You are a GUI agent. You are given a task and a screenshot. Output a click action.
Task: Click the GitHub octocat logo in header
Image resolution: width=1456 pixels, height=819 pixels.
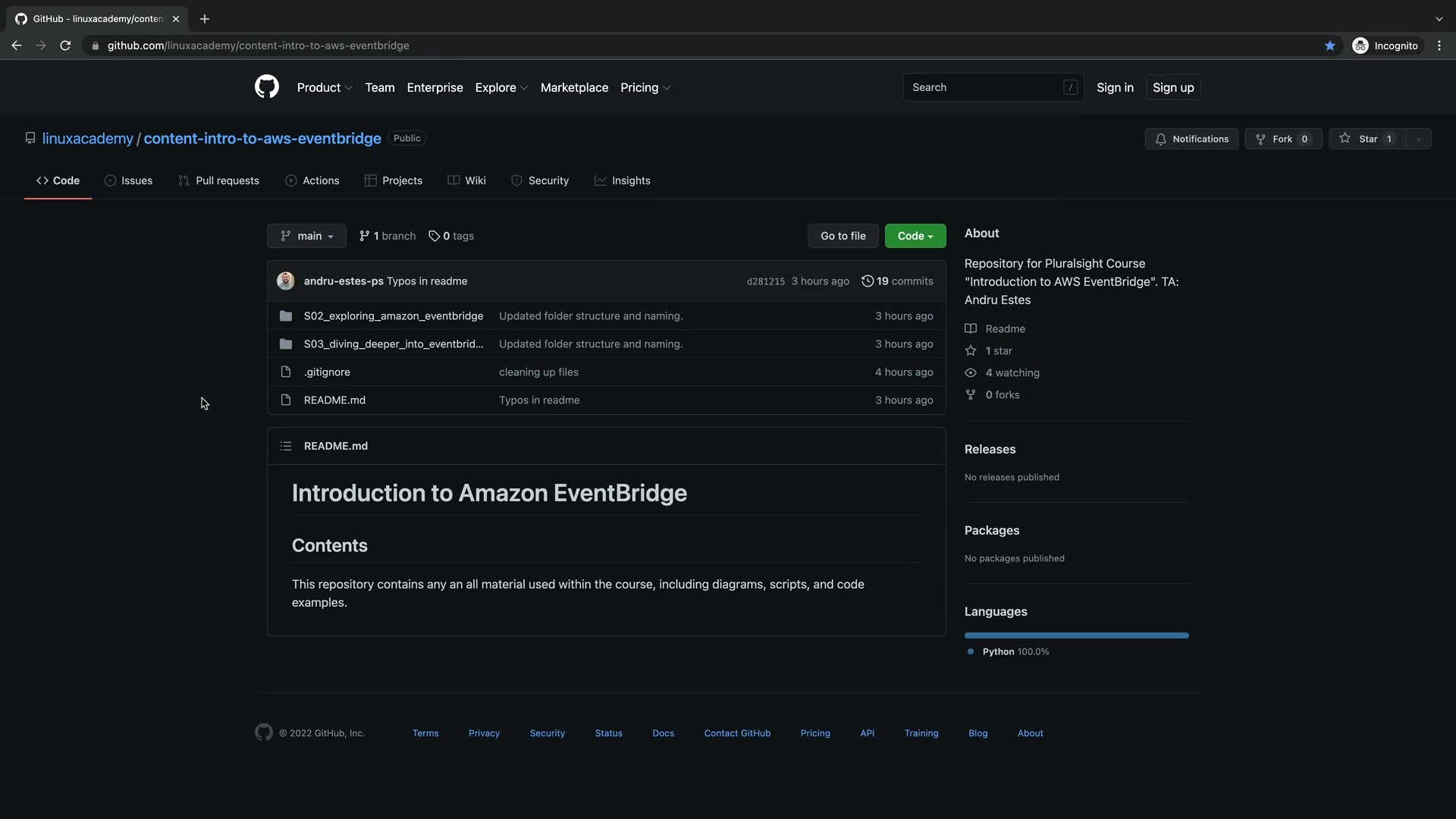pos(266,87)
